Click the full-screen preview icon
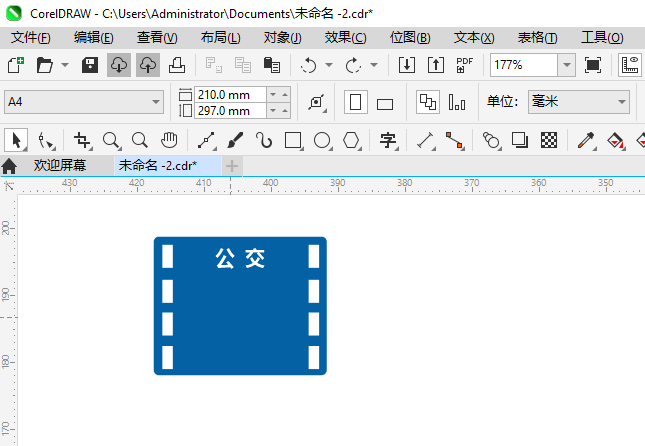The width and height of the screenshot is (645, 446). click(x=593, y=65)
